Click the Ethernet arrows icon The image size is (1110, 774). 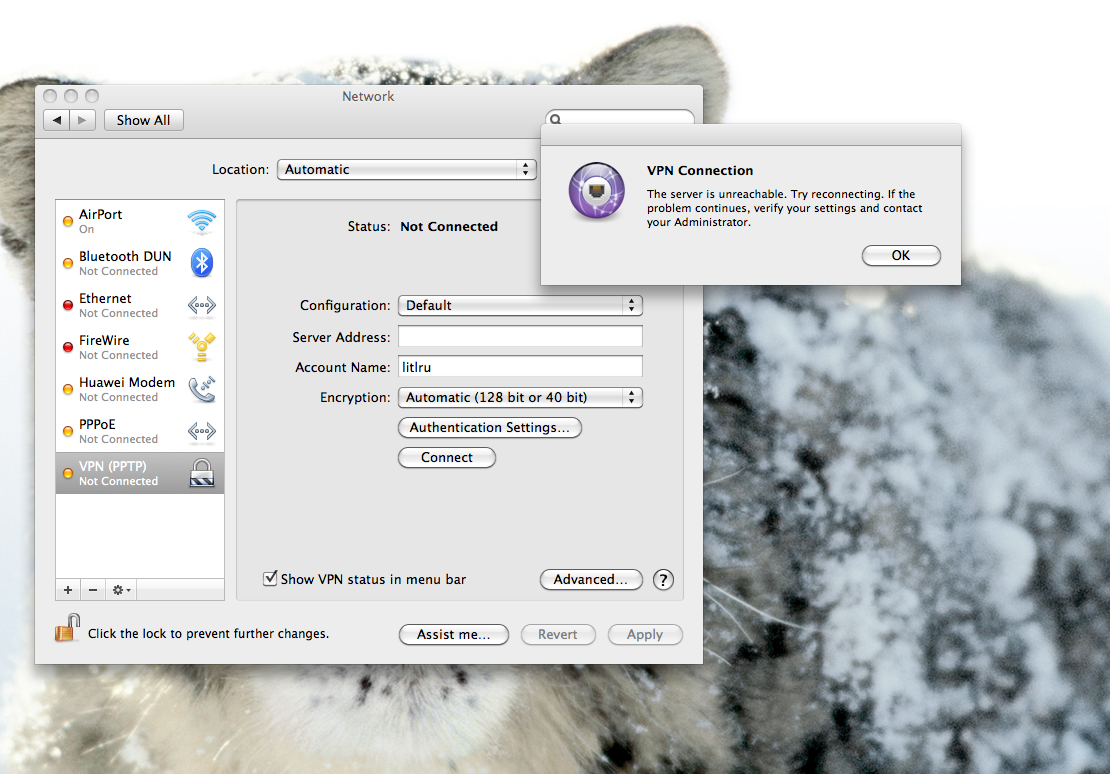(202, 305)
